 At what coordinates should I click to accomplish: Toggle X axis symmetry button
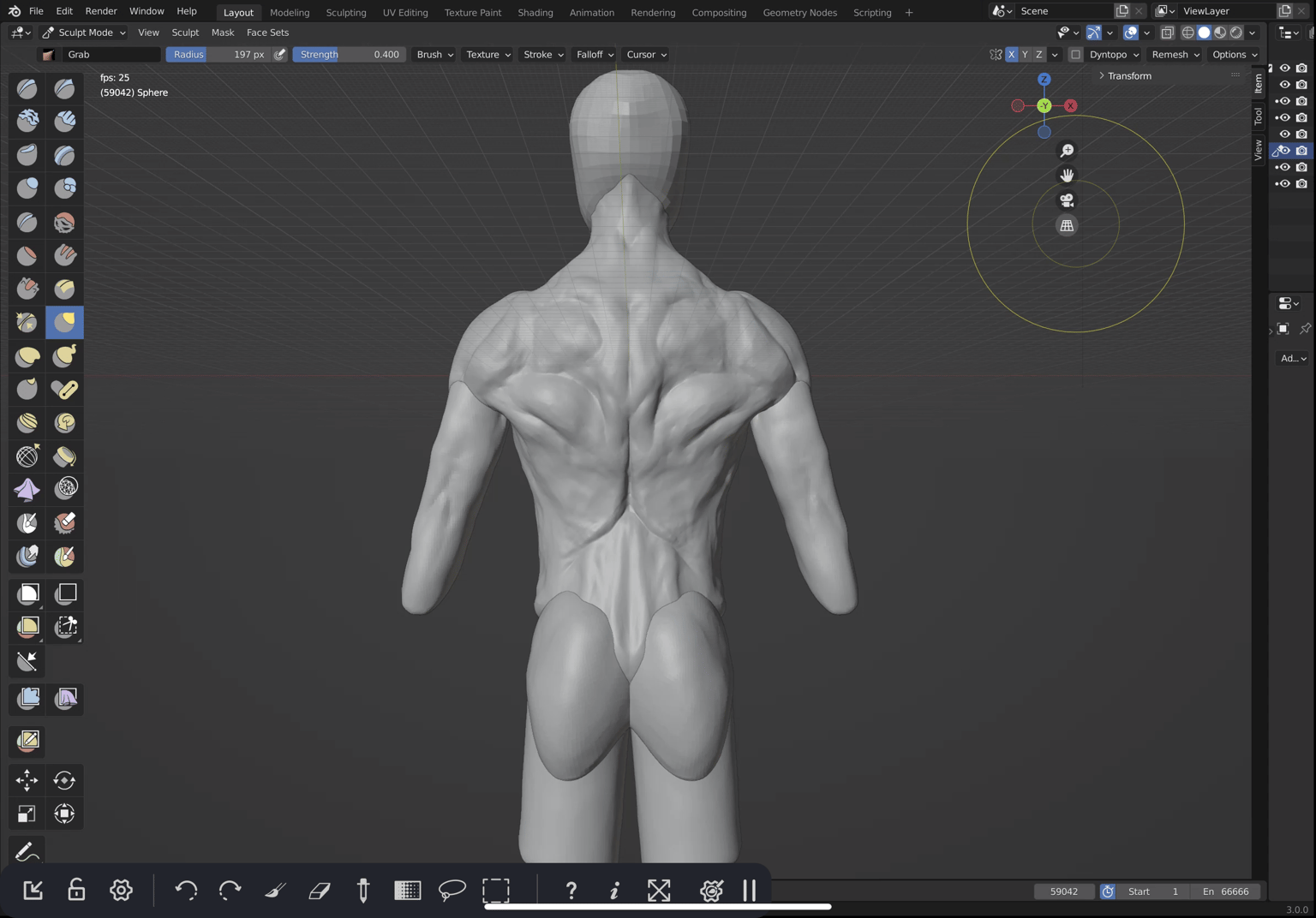1011,54
